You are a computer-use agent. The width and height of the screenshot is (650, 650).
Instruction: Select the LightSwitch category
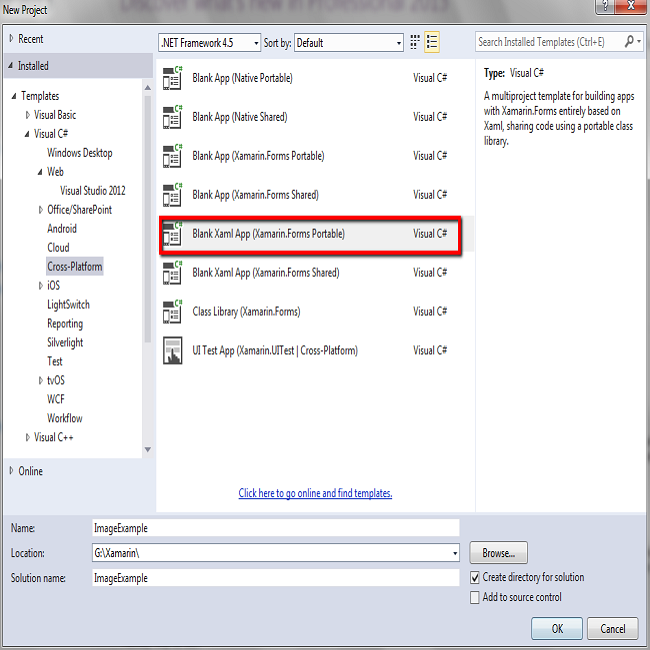[x=68, y=305]
